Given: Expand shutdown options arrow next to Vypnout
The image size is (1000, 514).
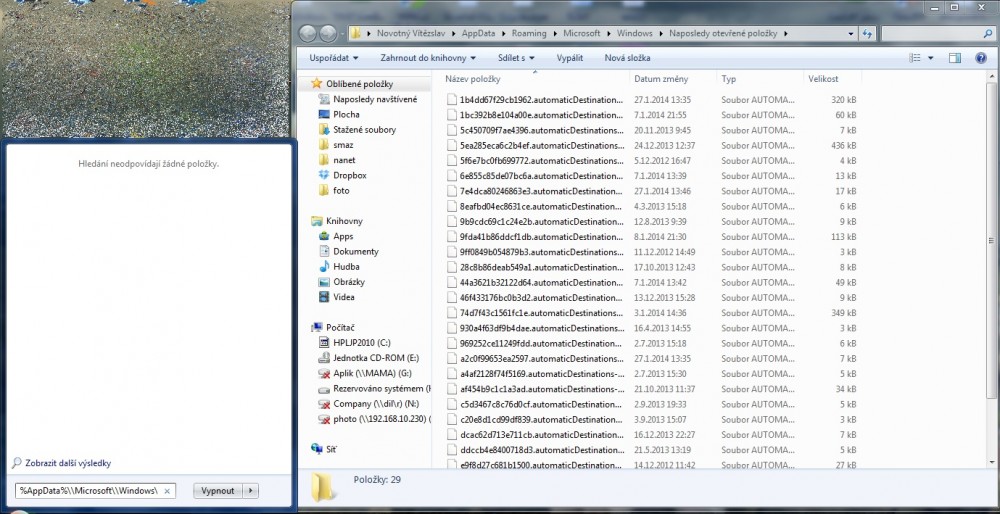Looking at the screenshot, I should (250, 491).
